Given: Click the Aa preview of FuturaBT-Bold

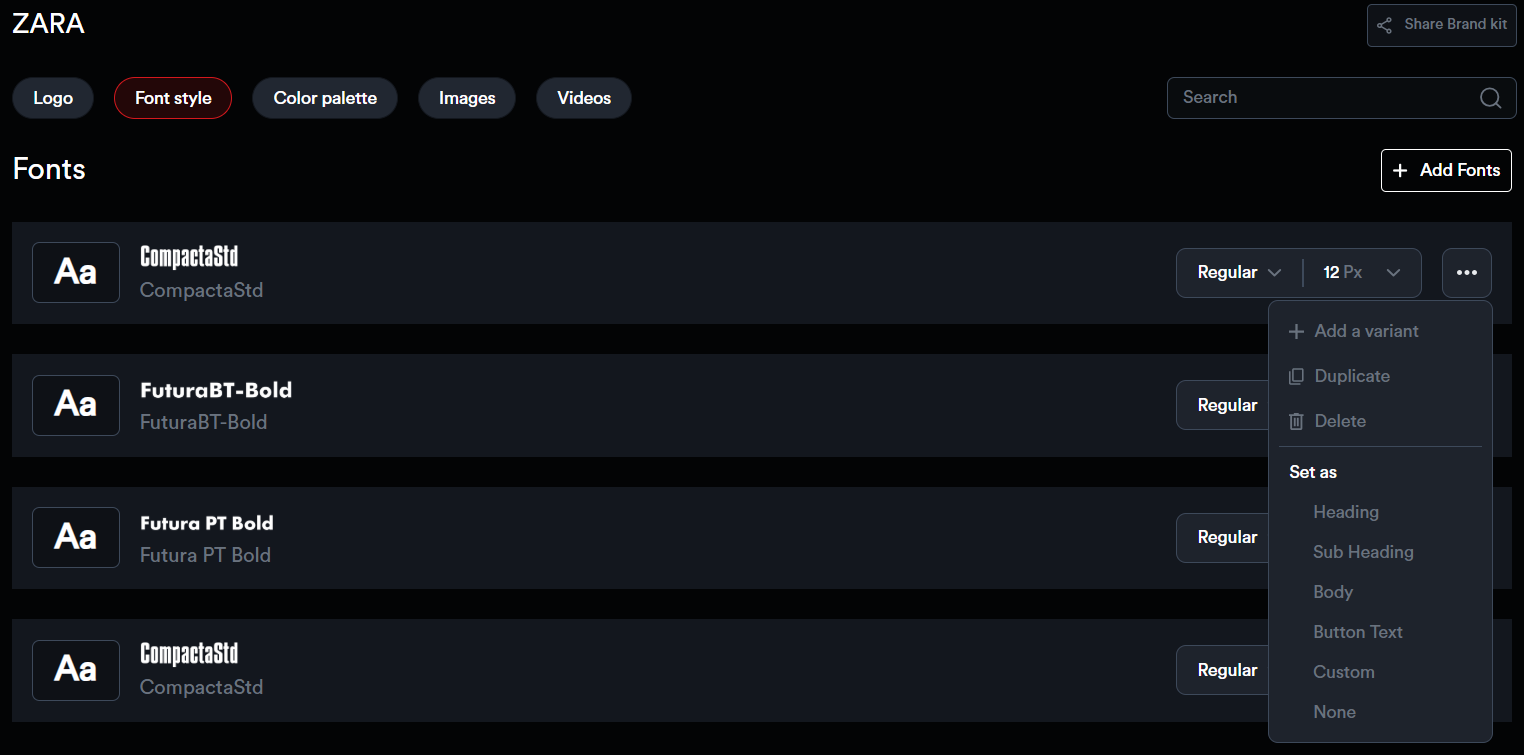Looking at the screenshot, I should pos(76,405).
